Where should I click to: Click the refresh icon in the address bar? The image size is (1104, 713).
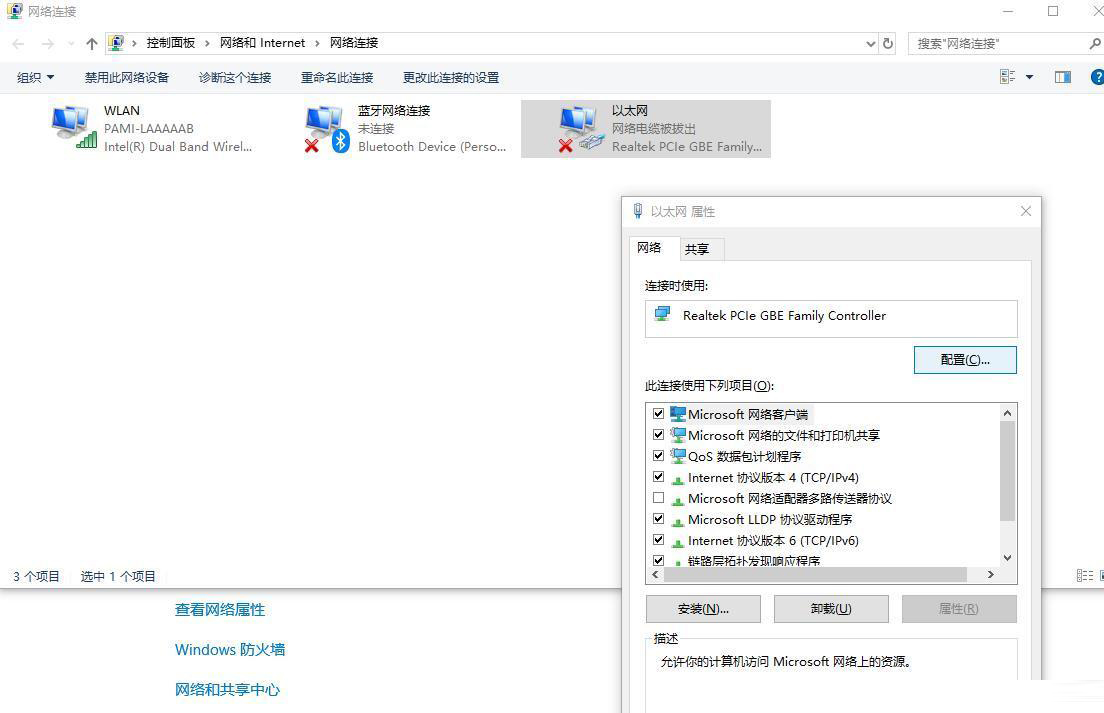point(887,43)
